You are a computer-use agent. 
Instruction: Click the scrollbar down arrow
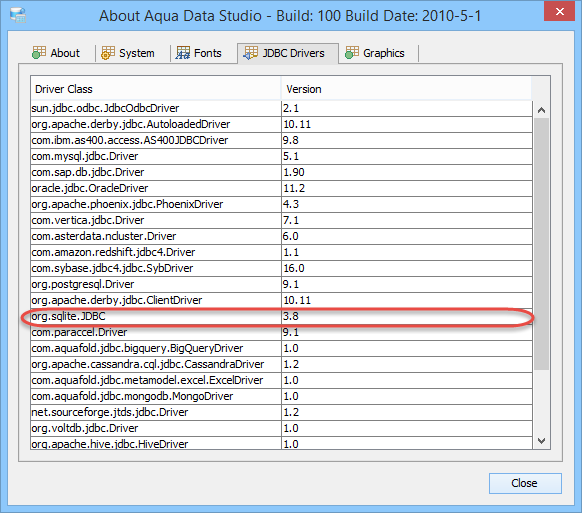click(x=542, y=441)
